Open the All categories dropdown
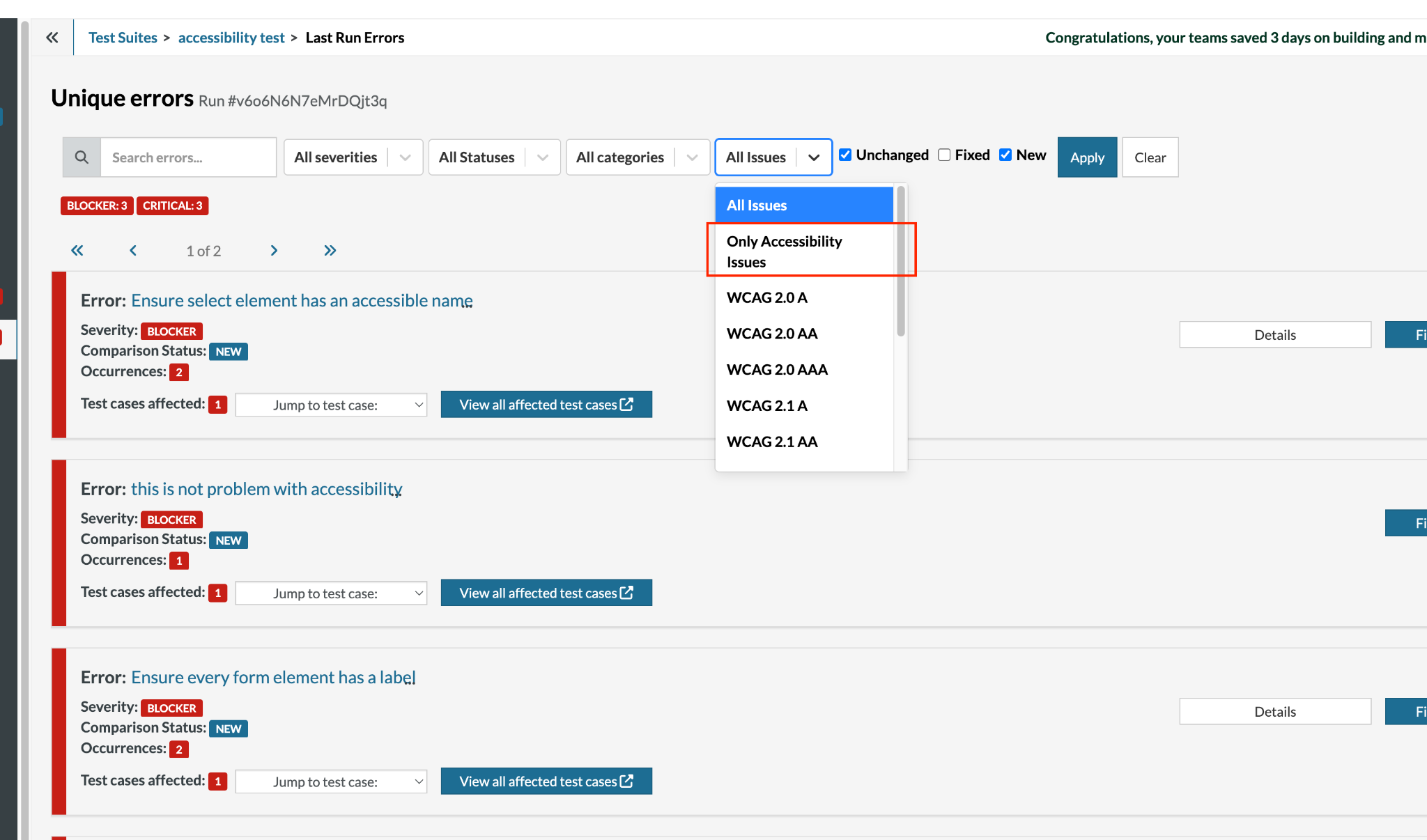This screenshot has height=840, width=1427. pyautogui.click(x=638, y=157)
